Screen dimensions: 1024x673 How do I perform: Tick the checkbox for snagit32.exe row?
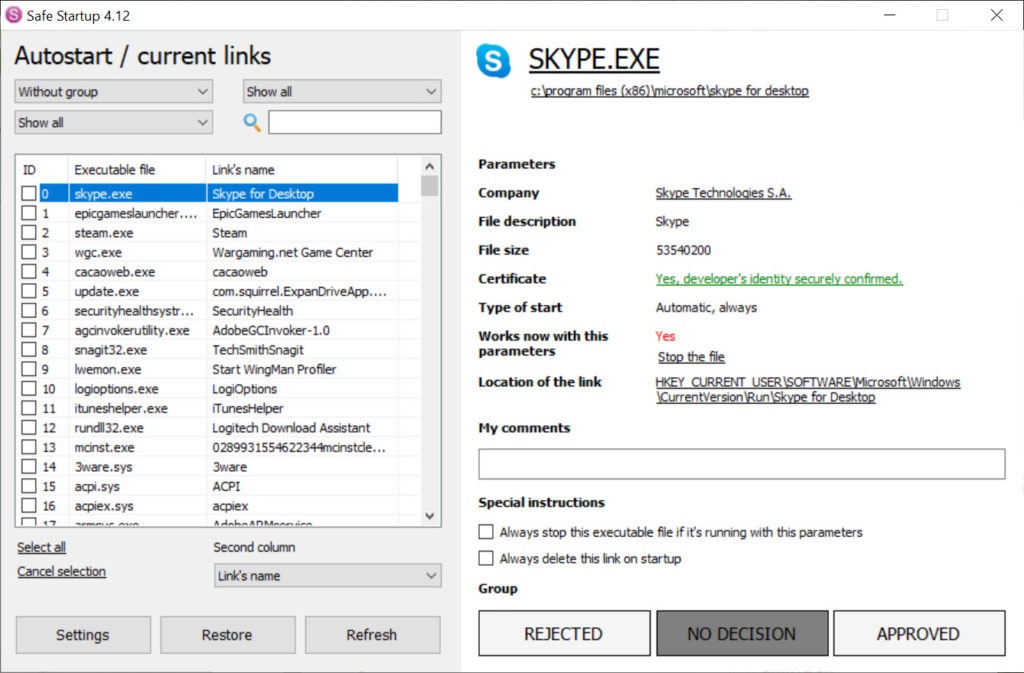click(29, 349)
